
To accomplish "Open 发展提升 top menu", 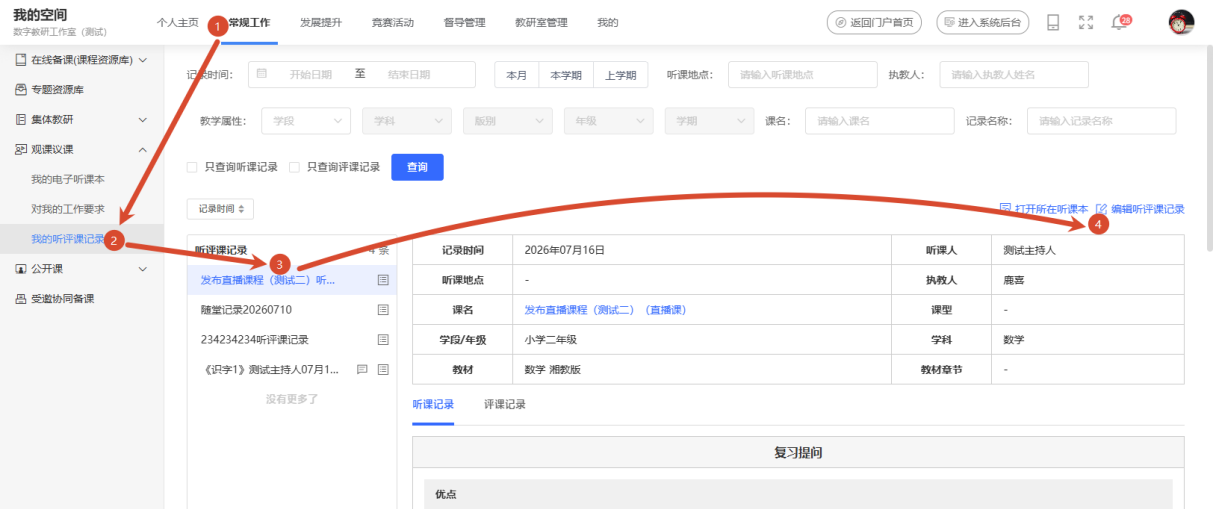I will pyautogui.click(x=321, y=22).
